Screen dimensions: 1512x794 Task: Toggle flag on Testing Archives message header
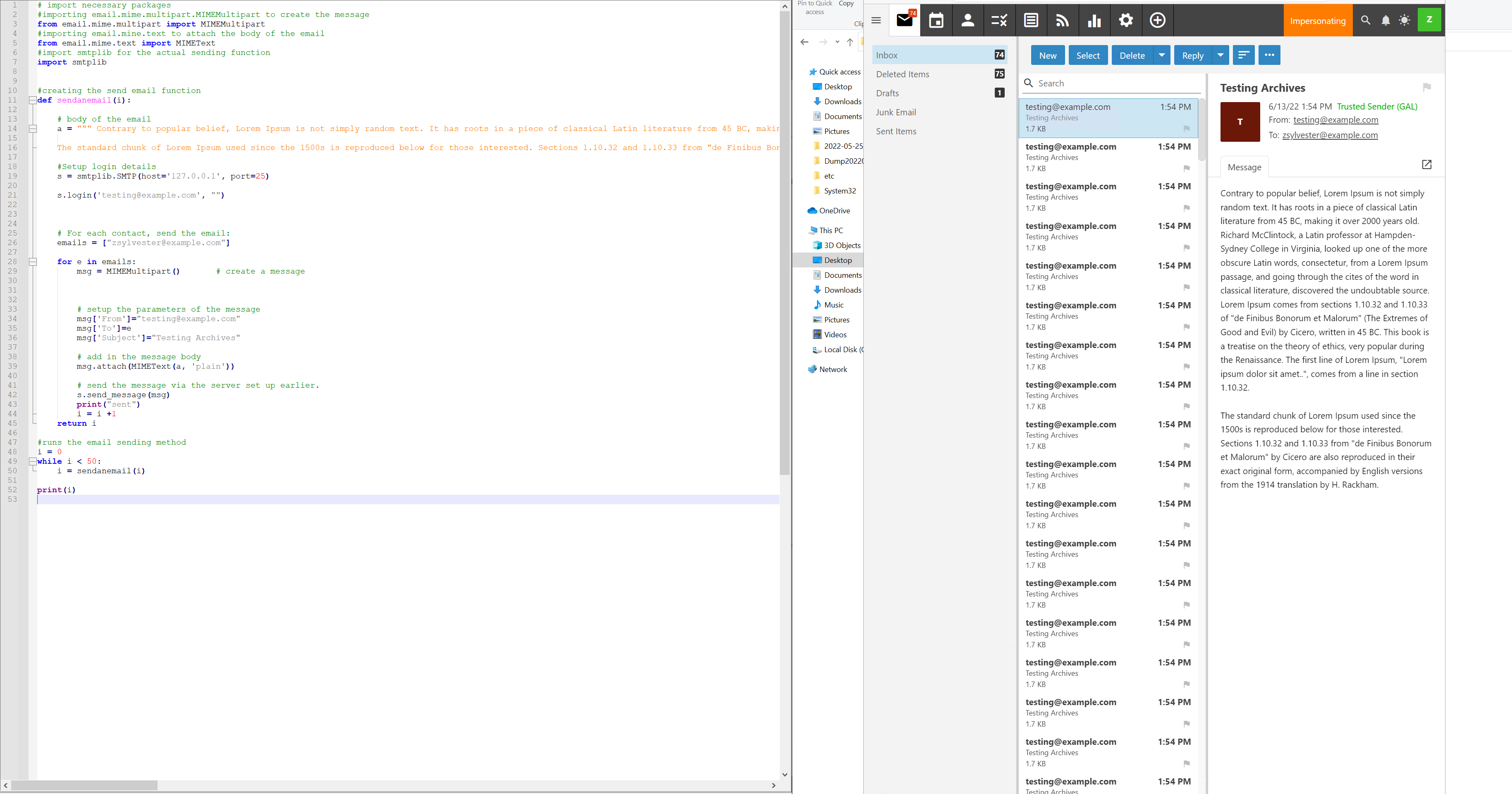point(1426,88)
